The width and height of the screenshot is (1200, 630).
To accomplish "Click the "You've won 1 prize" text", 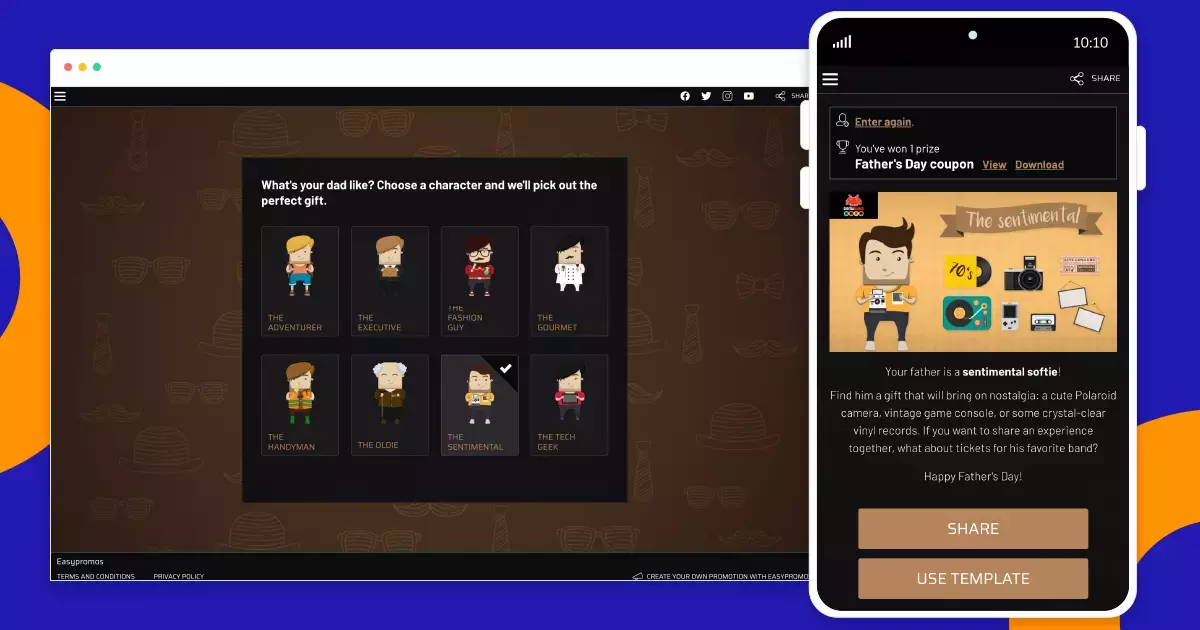I will [x=897, y=149].
